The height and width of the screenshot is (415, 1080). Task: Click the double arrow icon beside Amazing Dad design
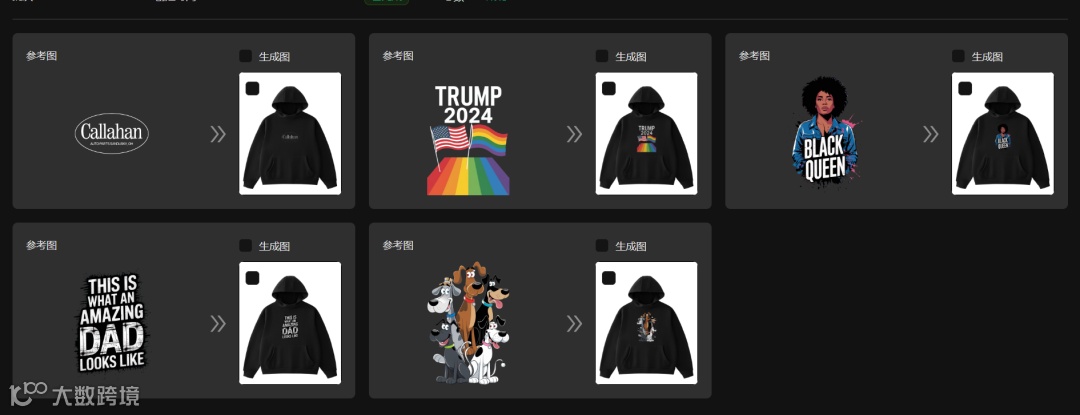click(218, 323)
